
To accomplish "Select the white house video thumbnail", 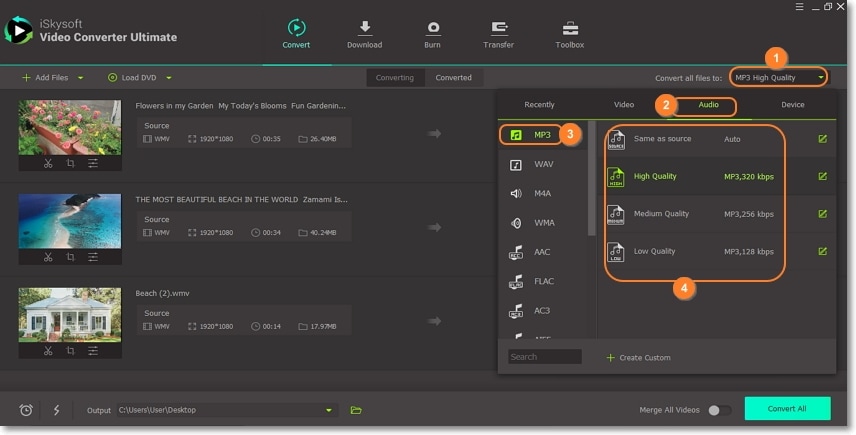I will pyautogui.click(x=70, y=315).
